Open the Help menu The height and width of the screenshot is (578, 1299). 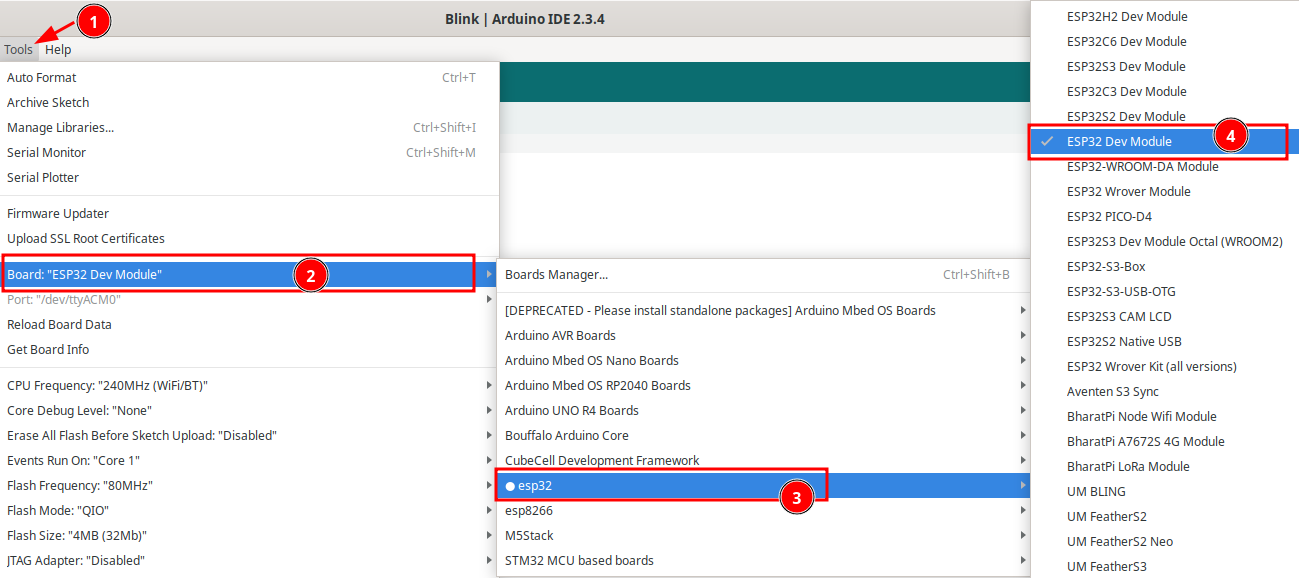pyautogui.click(x=58, y=49)
